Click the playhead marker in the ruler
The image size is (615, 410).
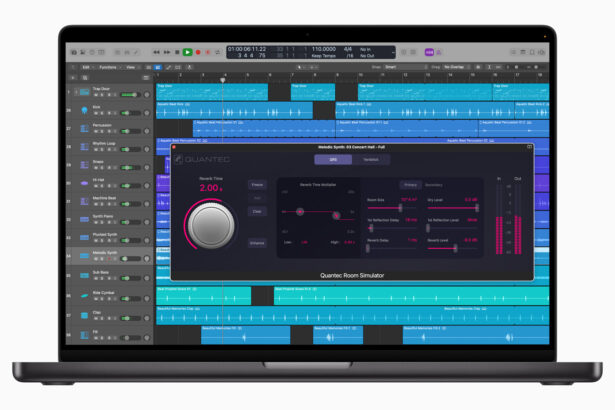coord(222,80)
